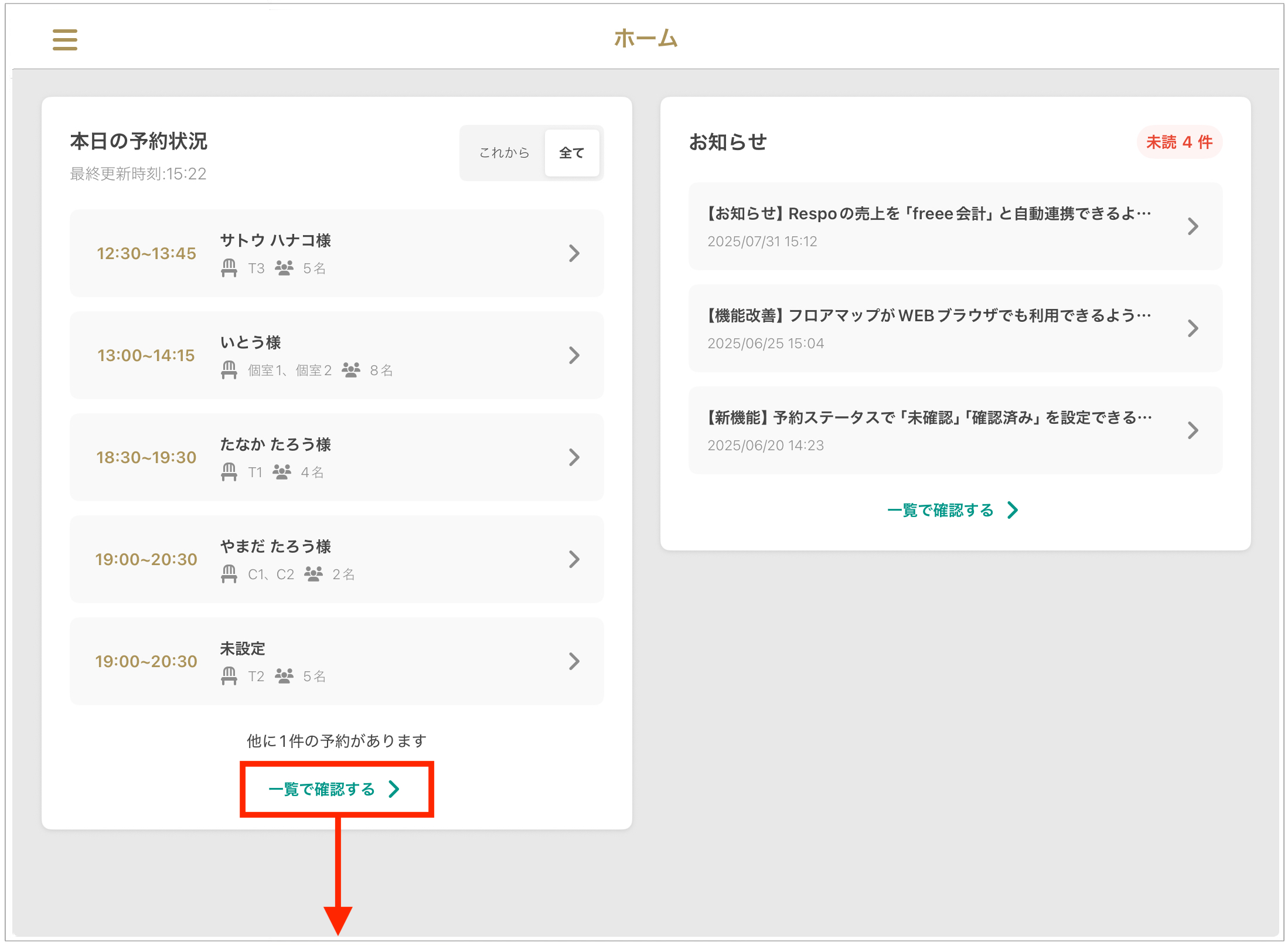Open the hamburger menu icon
The image size is (1288, 945).
click(64, 40)
